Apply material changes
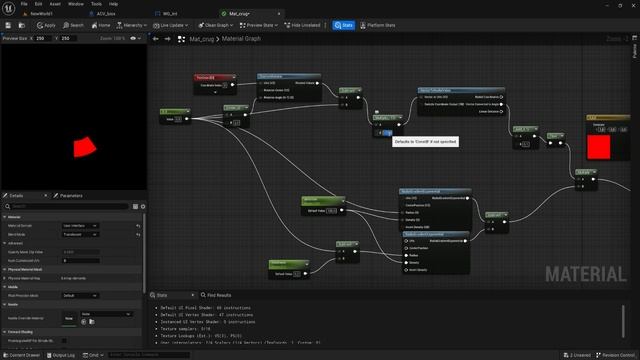640x360 pixels. (x=46, y=25)
